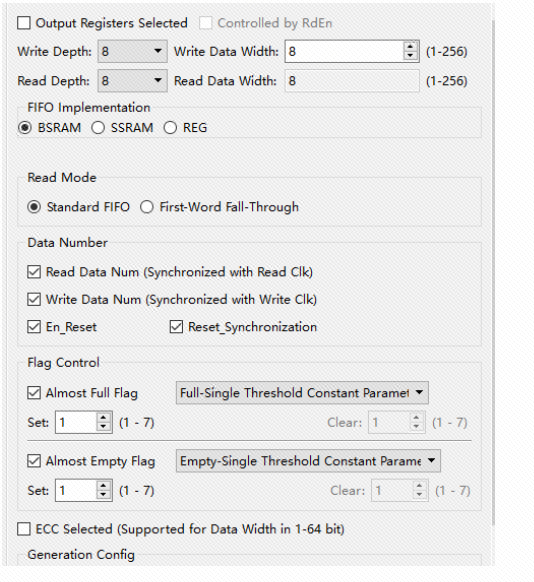Expand the Empty-Single Threshold dropdown
The width and height of the screenshot is (534, 582).
point(308,461)
